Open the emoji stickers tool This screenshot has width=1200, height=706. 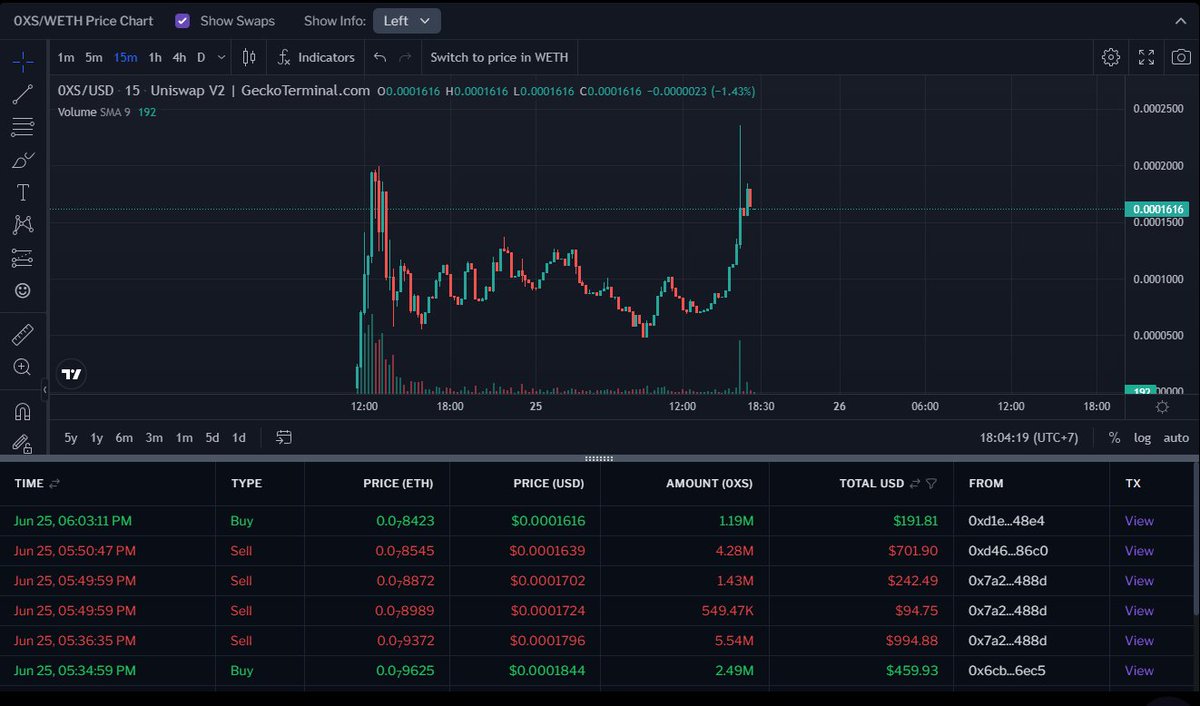coord(22,290)
